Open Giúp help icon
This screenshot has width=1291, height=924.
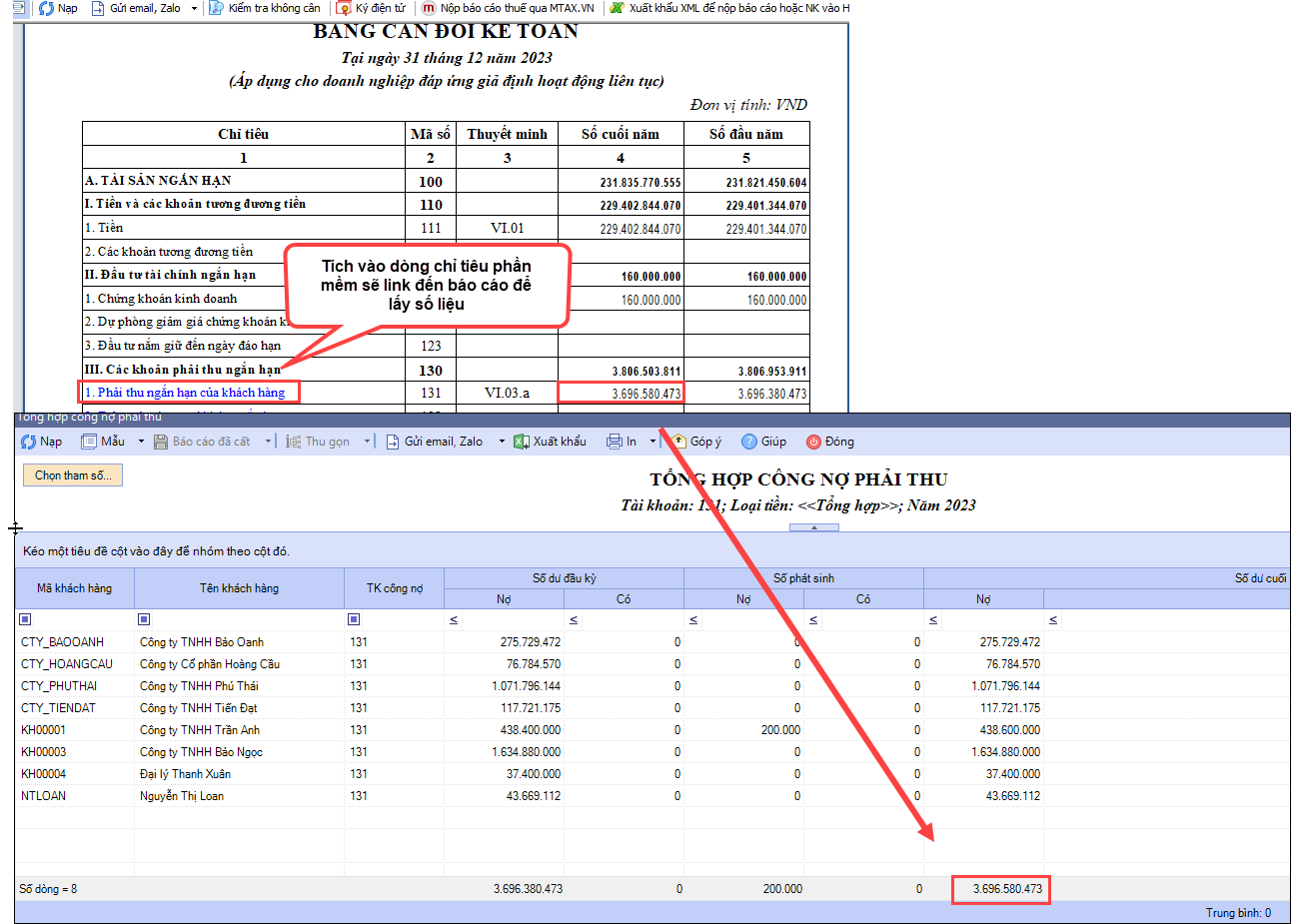point(749,442)
